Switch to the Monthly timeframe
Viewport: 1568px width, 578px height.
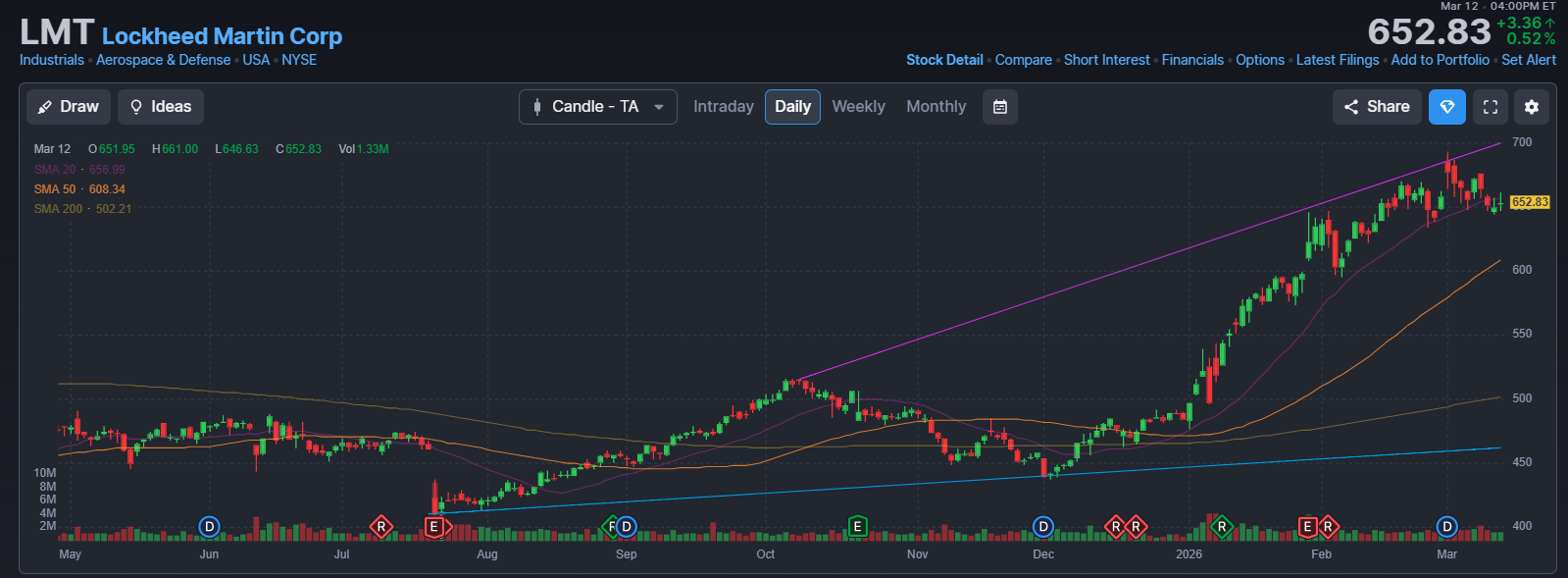(936, 107)
